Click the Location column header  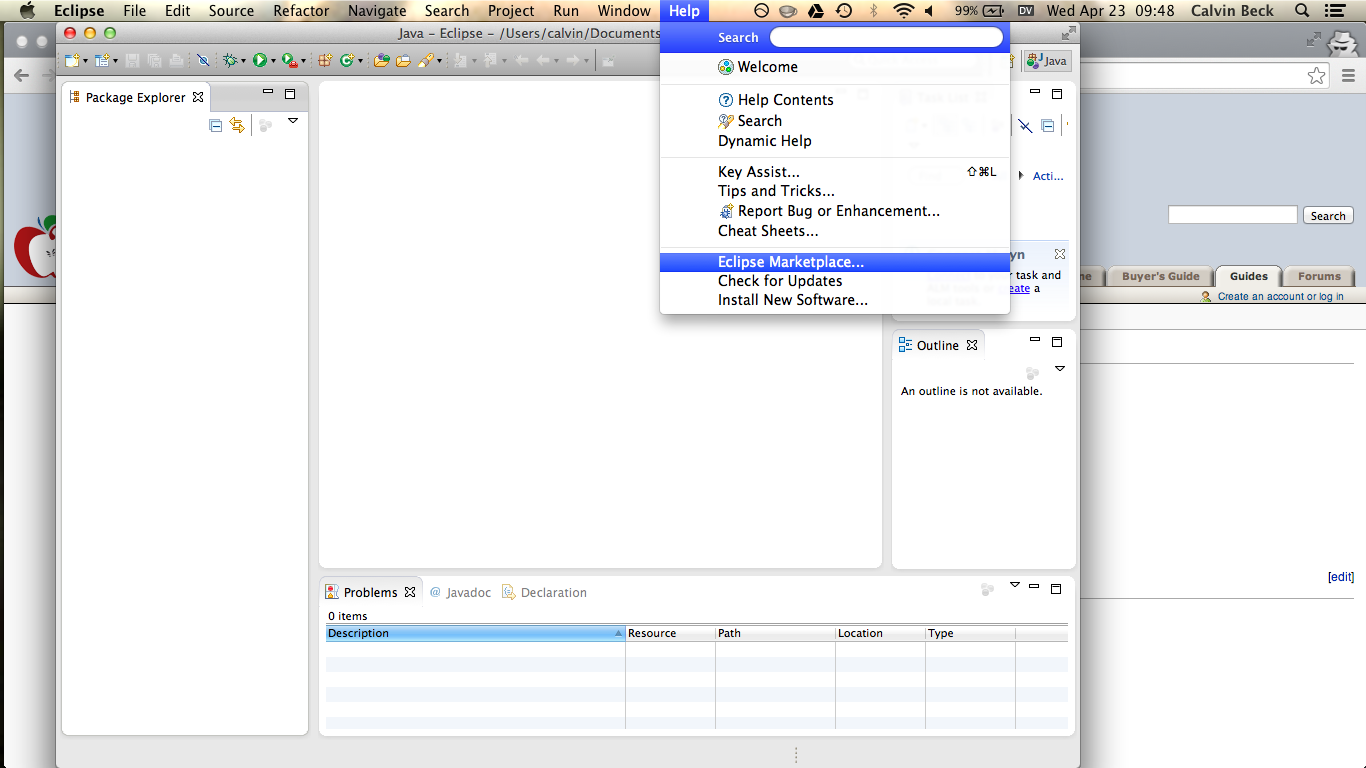880,633
